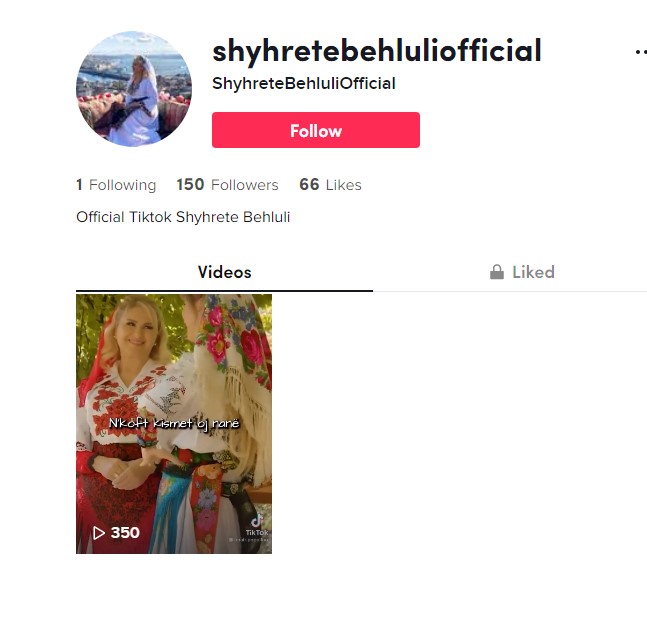Open the circular profile avatar photo
The image size is (647, 617).
click(x=134, y=89)
